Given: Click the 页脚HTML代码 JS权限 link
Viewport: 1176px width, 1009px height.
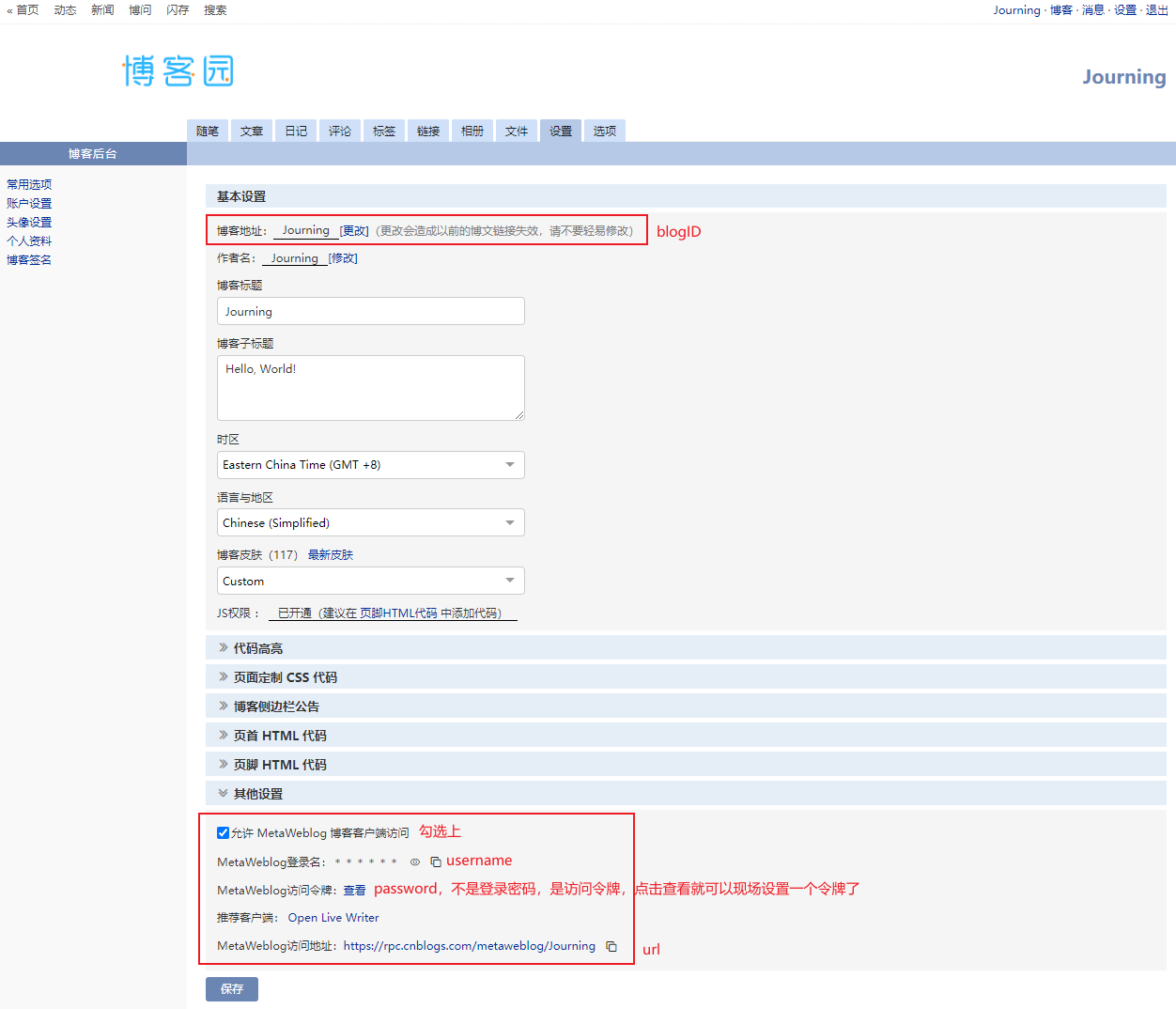Looking at the screenshot, I should [398, 613].
